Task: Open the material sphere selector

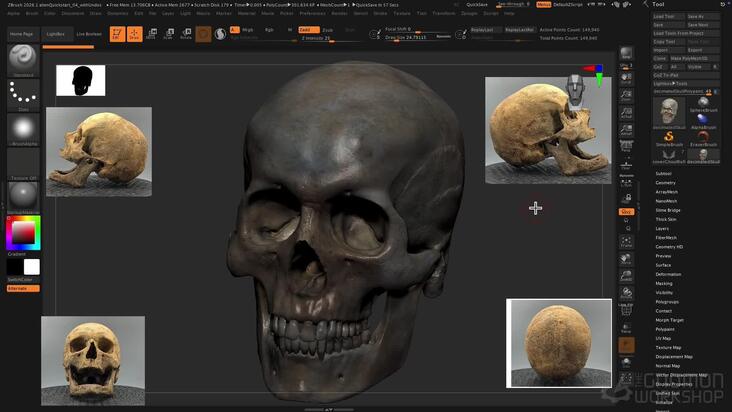Action: (x=23, y=198)
